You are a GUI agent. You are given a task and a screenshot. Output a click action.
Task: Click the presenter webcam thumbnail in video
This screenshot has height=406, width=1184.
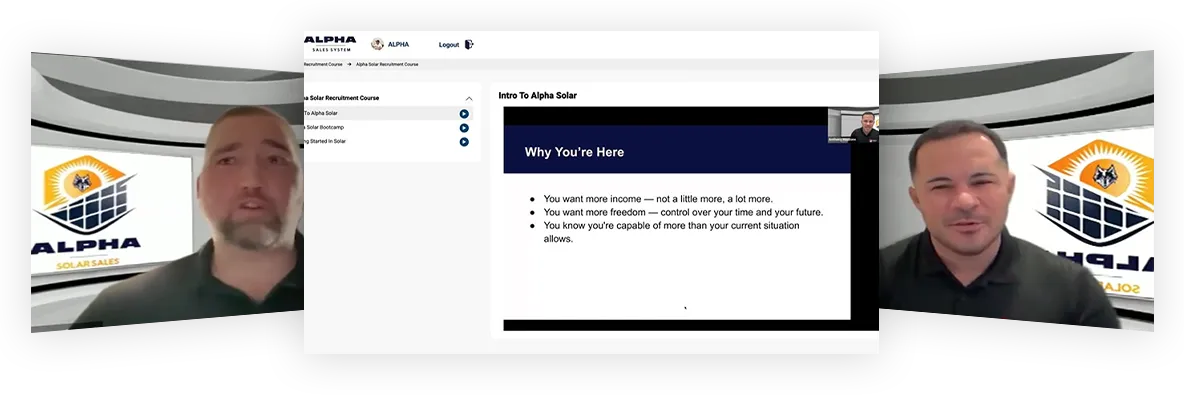[x=853, y=125]
